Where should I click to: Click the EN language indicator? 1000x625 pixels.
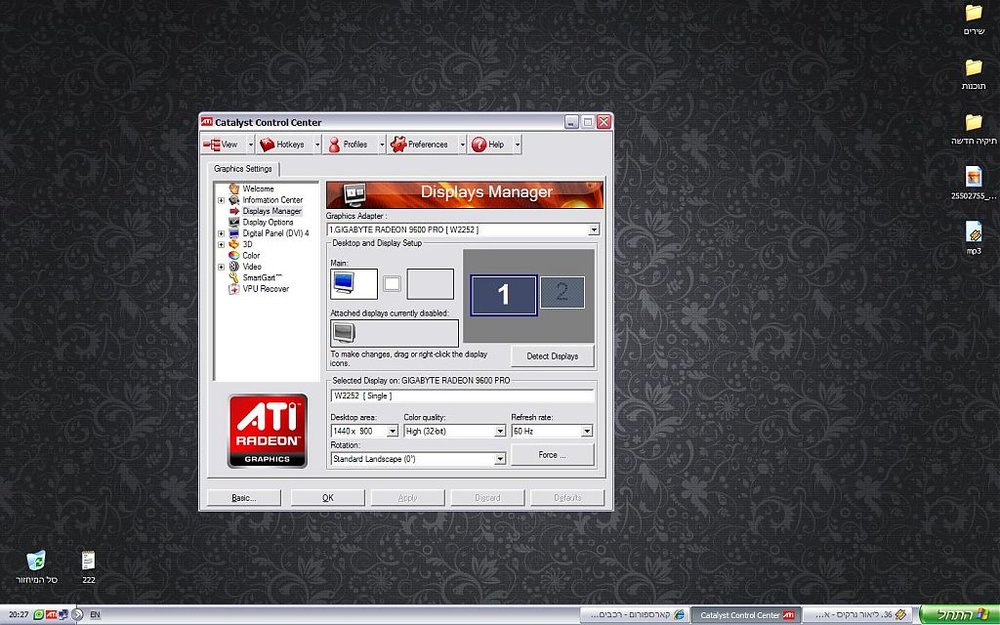coord(95,615)
